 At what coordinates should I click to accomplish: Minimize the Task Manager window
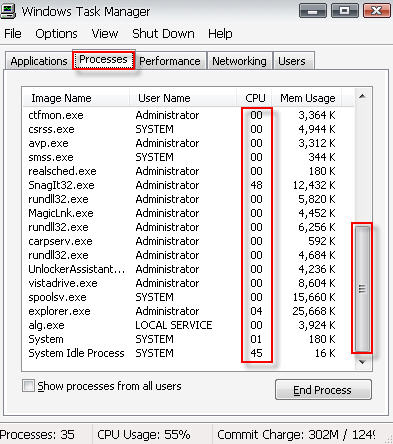(x=313, y=11)
